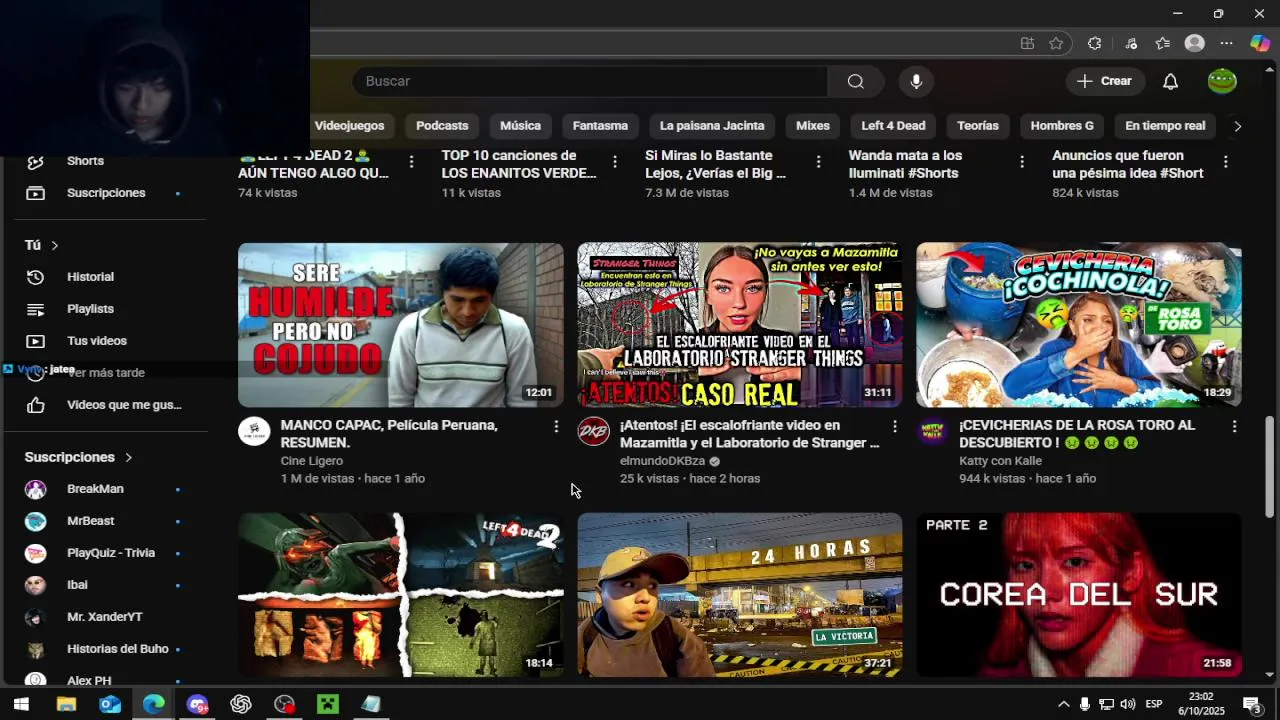Open the browser profile avatar

[x=1194, y=43]
